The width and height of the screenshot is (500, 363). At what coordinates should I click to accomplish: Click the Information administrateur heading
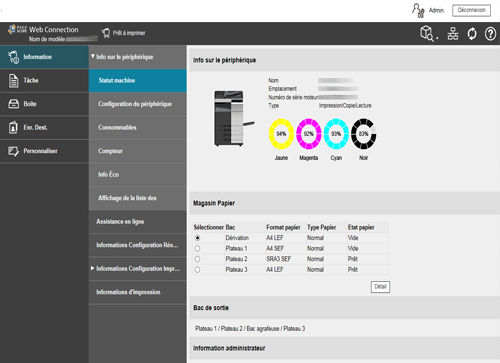[x=229, y=348]
